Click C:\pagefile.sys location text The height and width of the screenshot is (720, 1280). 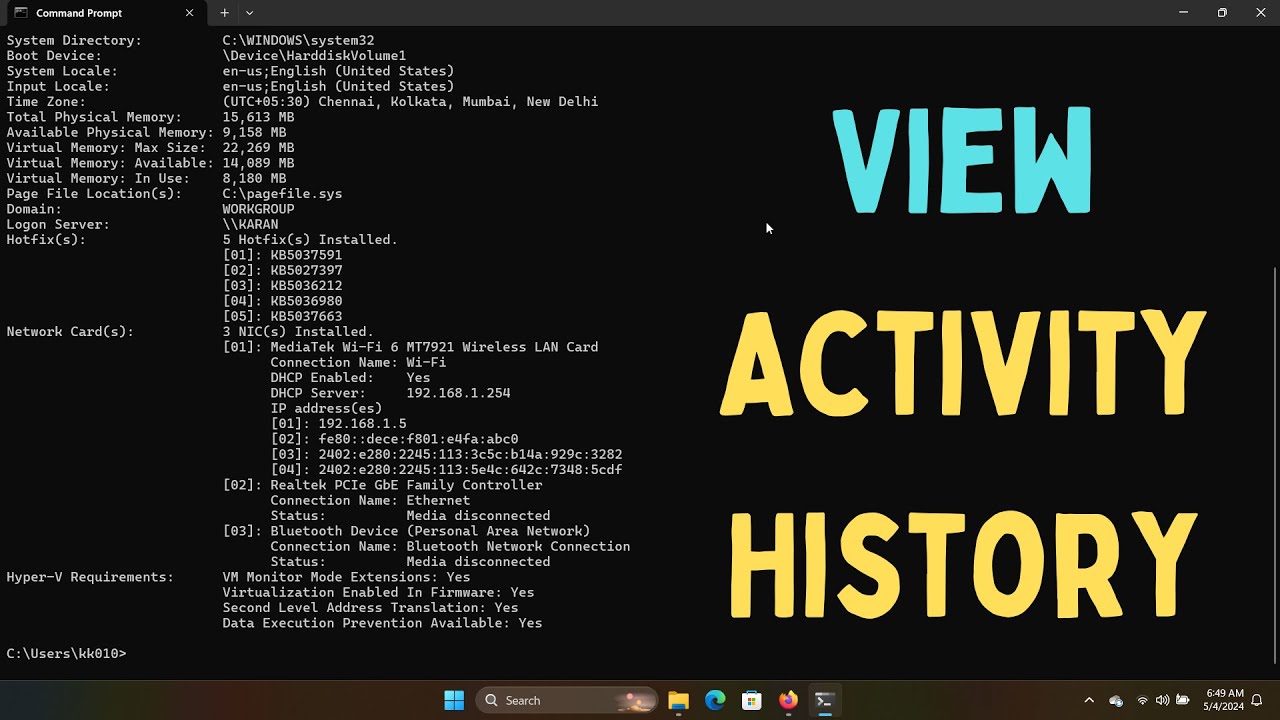282,194
